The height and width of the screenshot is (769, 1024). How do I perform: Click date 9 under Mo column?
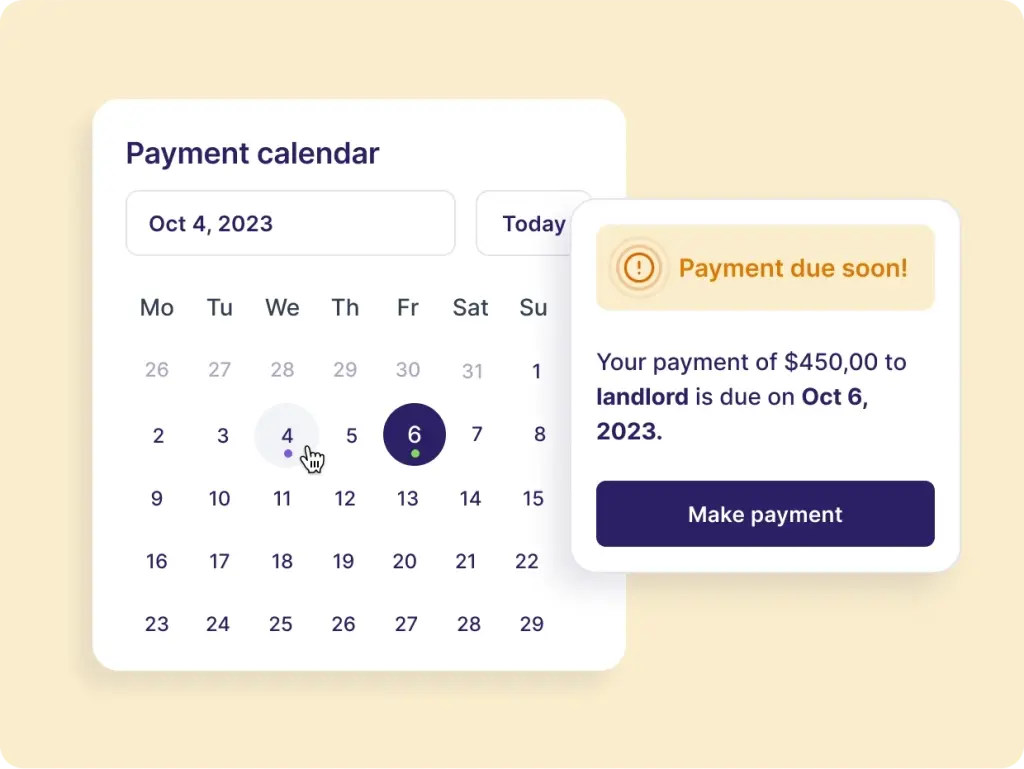[157, 499]
